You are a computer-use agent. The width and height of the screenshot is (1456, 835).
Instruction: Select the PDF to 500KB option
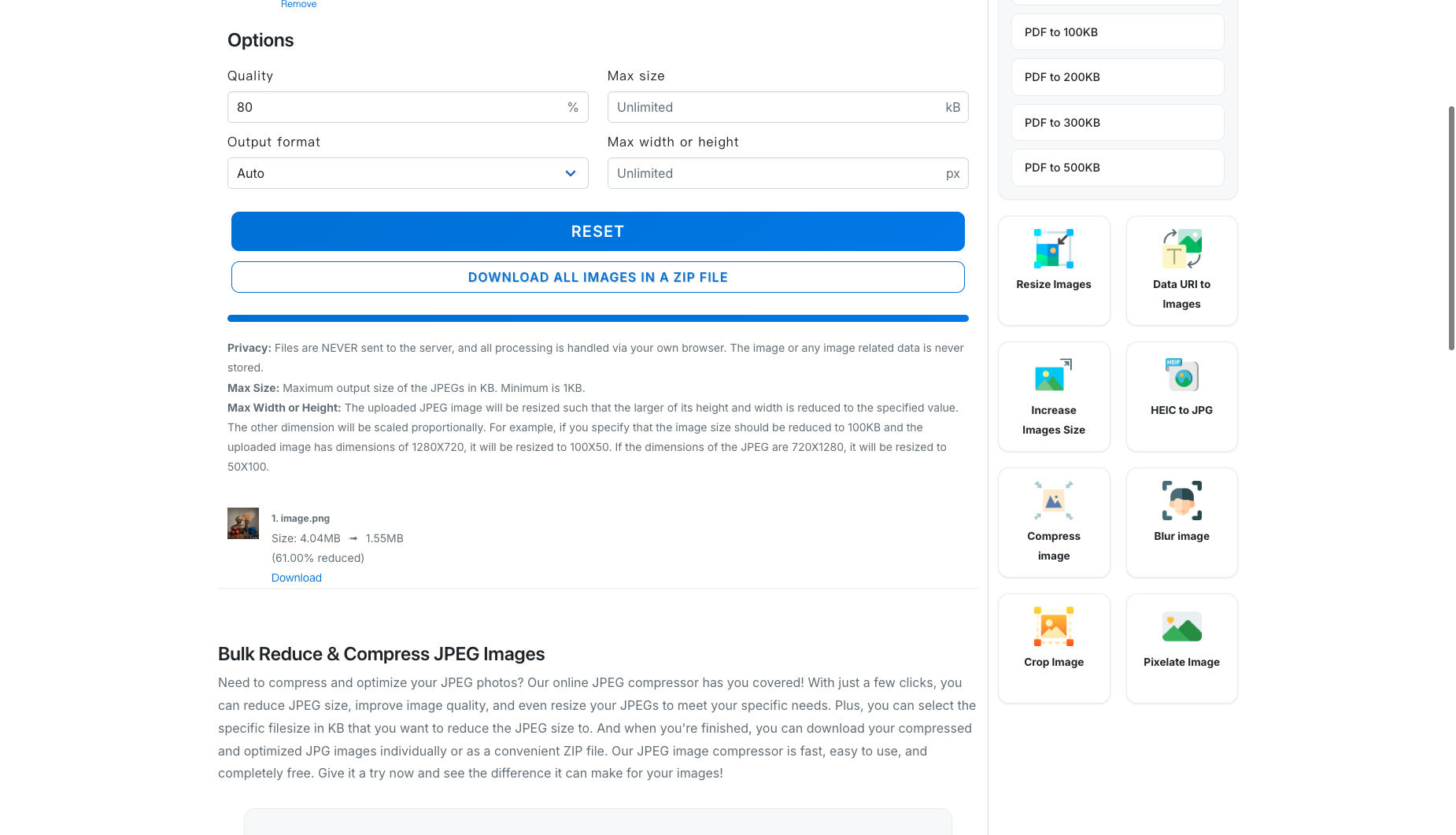pyautogui.click(x=1118, y=168)
